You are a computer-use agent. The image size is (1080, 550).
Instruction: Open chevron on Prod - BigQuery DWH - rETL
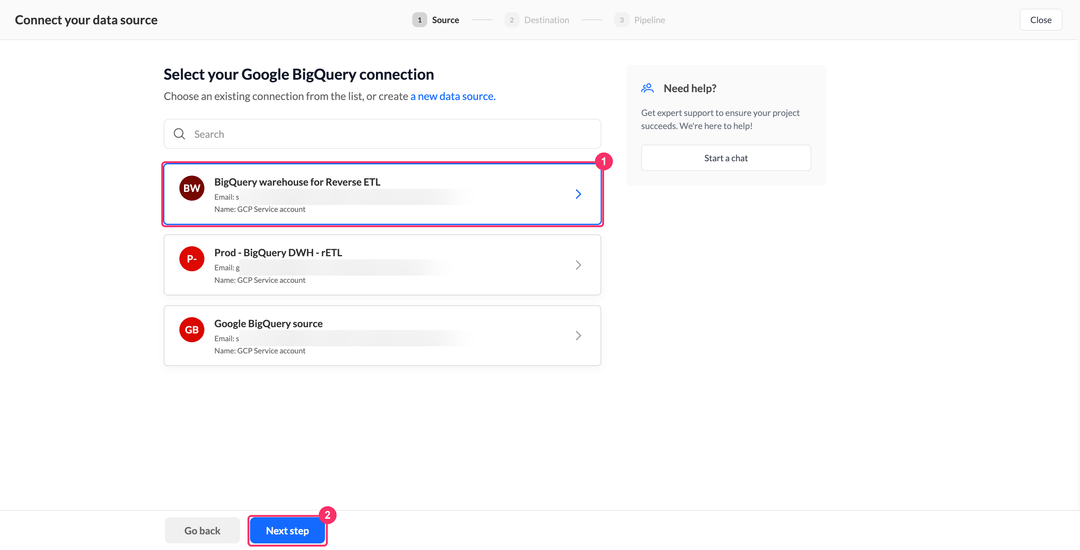[578, 265]
